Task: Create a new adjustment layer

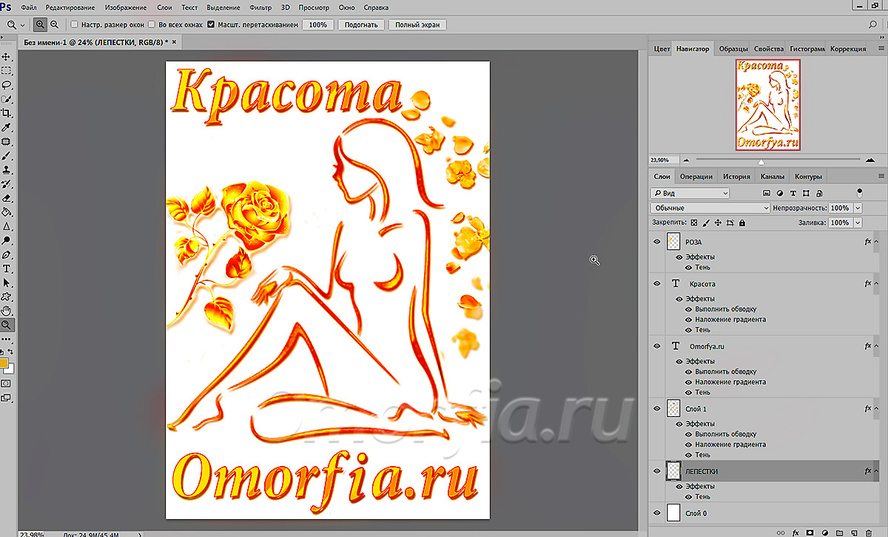Action: point(825,533)
